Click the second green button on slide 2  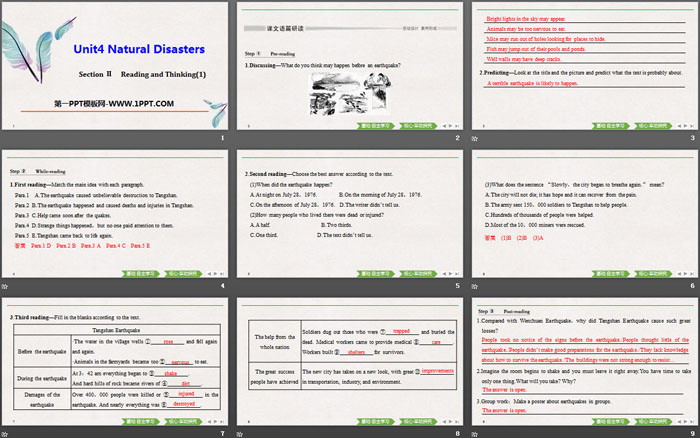coord(418,126)
